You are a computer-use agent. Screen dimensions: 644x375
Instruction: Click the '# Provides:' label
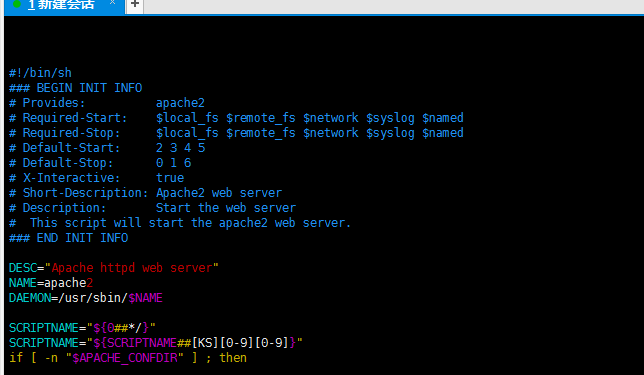47,103
